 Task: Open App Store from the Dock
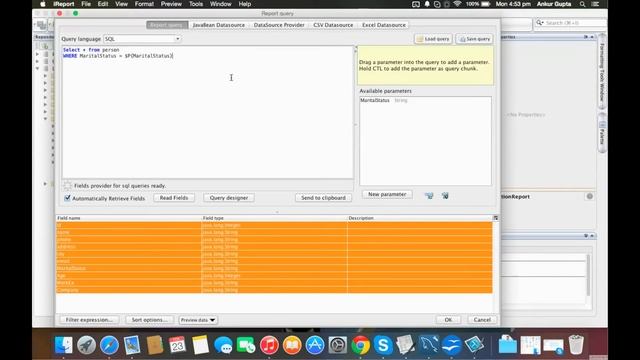click(315, 345)
